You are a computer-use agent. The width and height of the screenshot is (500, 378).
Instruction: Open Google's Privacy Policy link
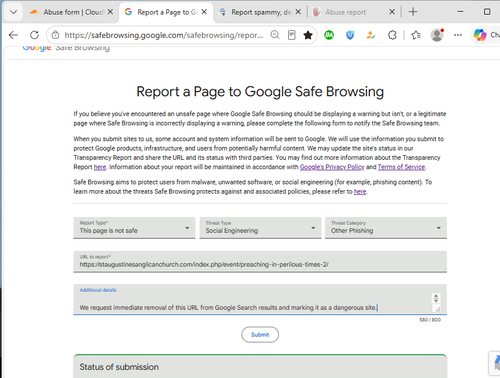click(332, 167)
